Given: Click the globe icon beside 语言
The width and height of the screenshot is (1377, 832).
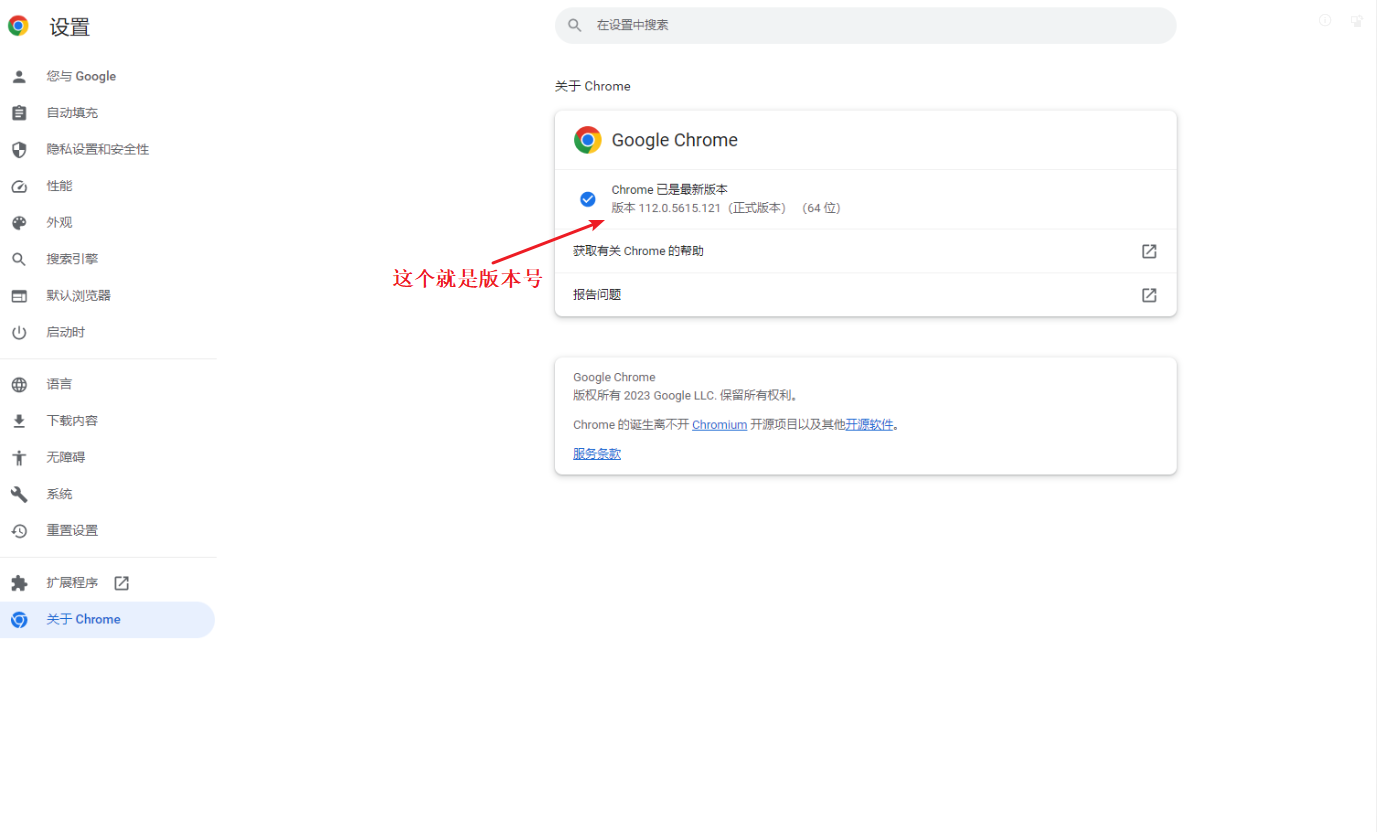Looking at the screenshot, I should pos(20,383).
